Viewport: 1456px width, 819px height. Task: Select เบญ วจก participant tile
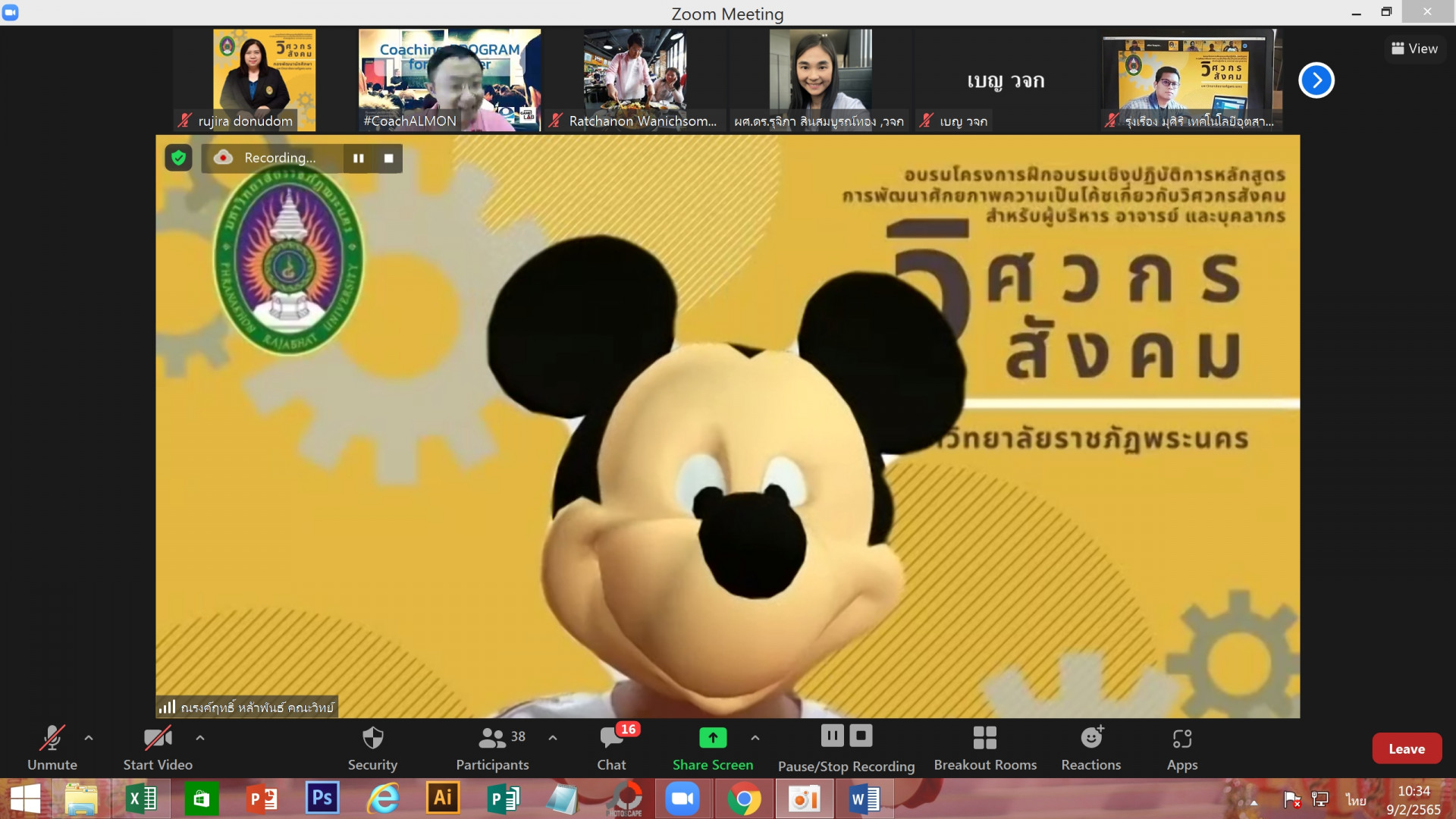1006,80
